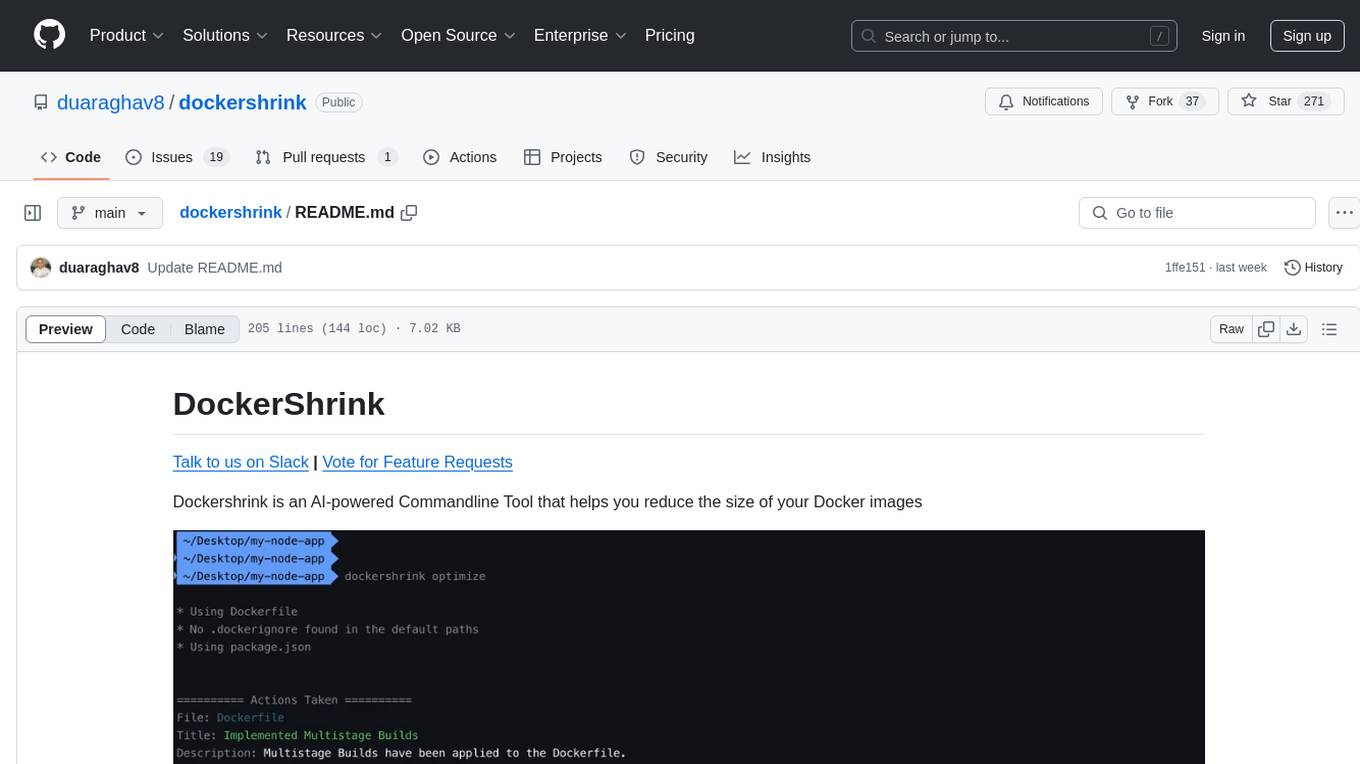The width and height of the screenshot is (1360, 764).
Task: Click the Sign up button
Action: [x=1307, y=36]
